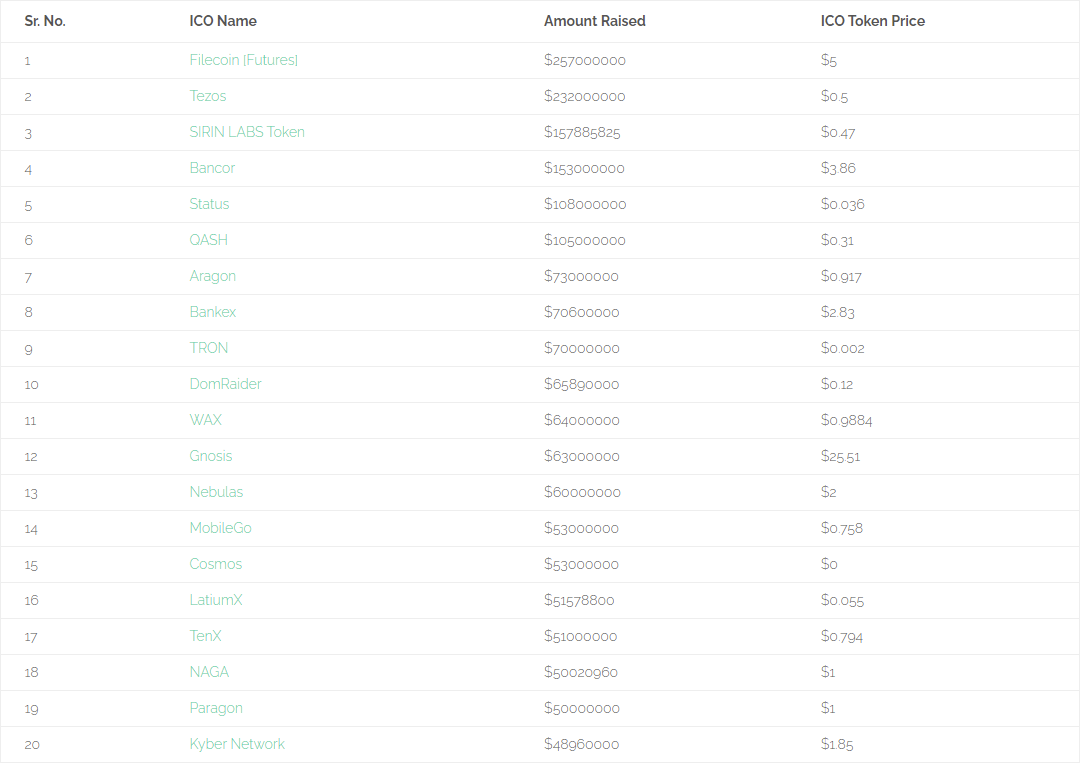Click the ICO Name column header
Image resolution: width=1080 pixels, height=763 pixels.
coord(223,21)
